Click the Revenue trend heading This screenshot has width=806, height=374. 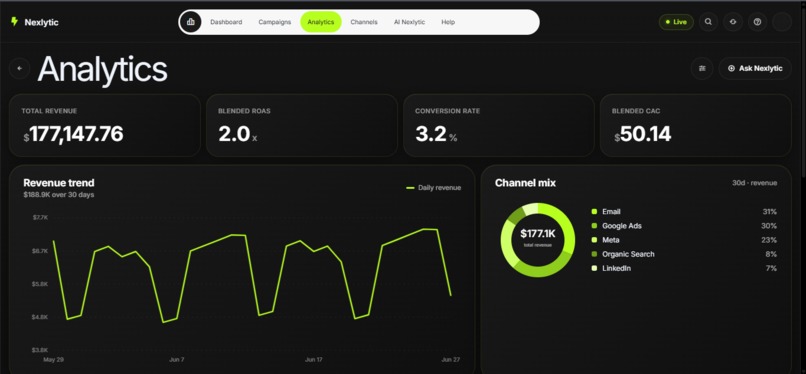pos(59,183)
